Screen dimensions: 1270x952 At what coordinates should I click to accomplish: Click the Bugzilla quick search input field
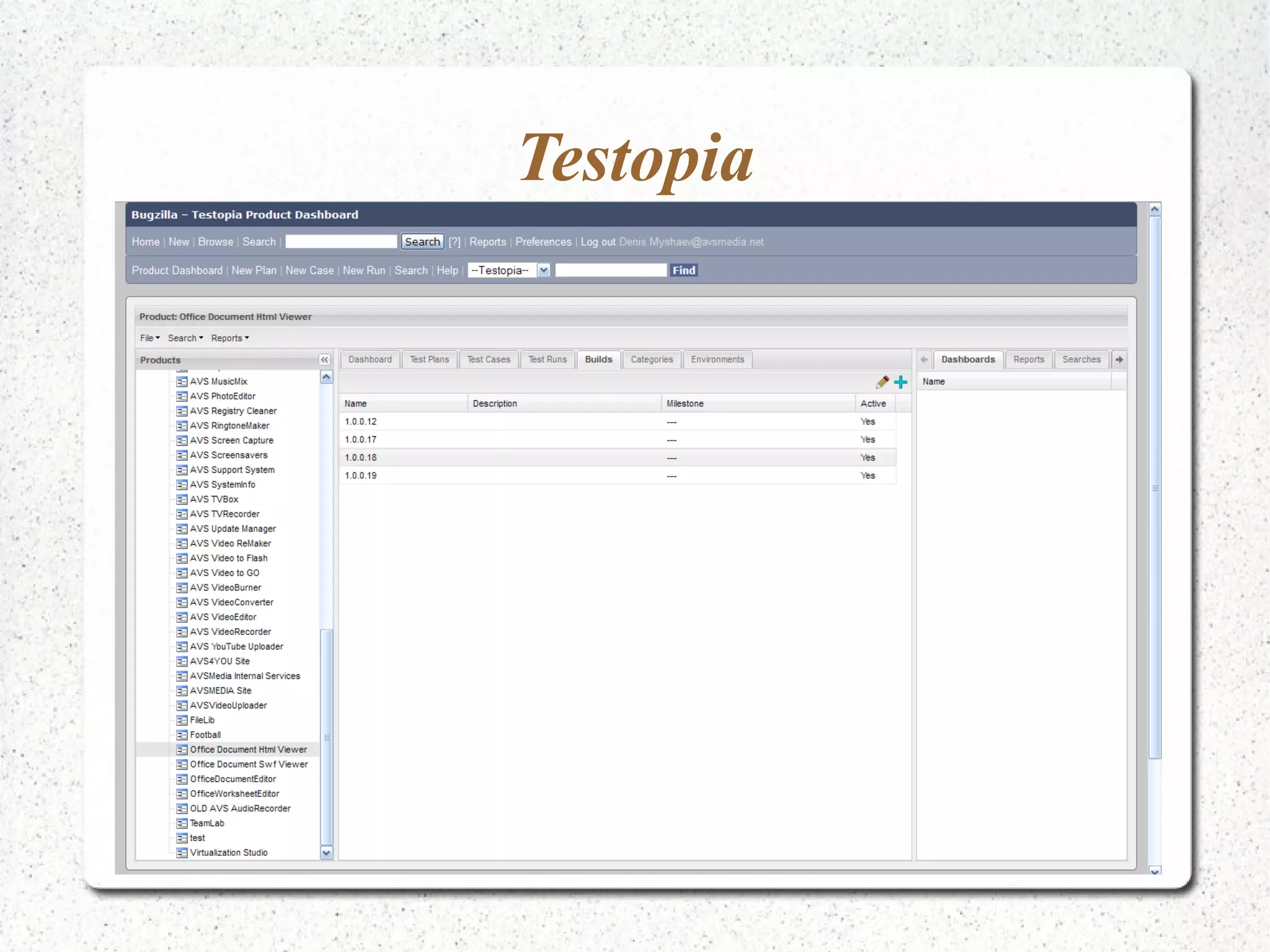click(x=341, y=242)
